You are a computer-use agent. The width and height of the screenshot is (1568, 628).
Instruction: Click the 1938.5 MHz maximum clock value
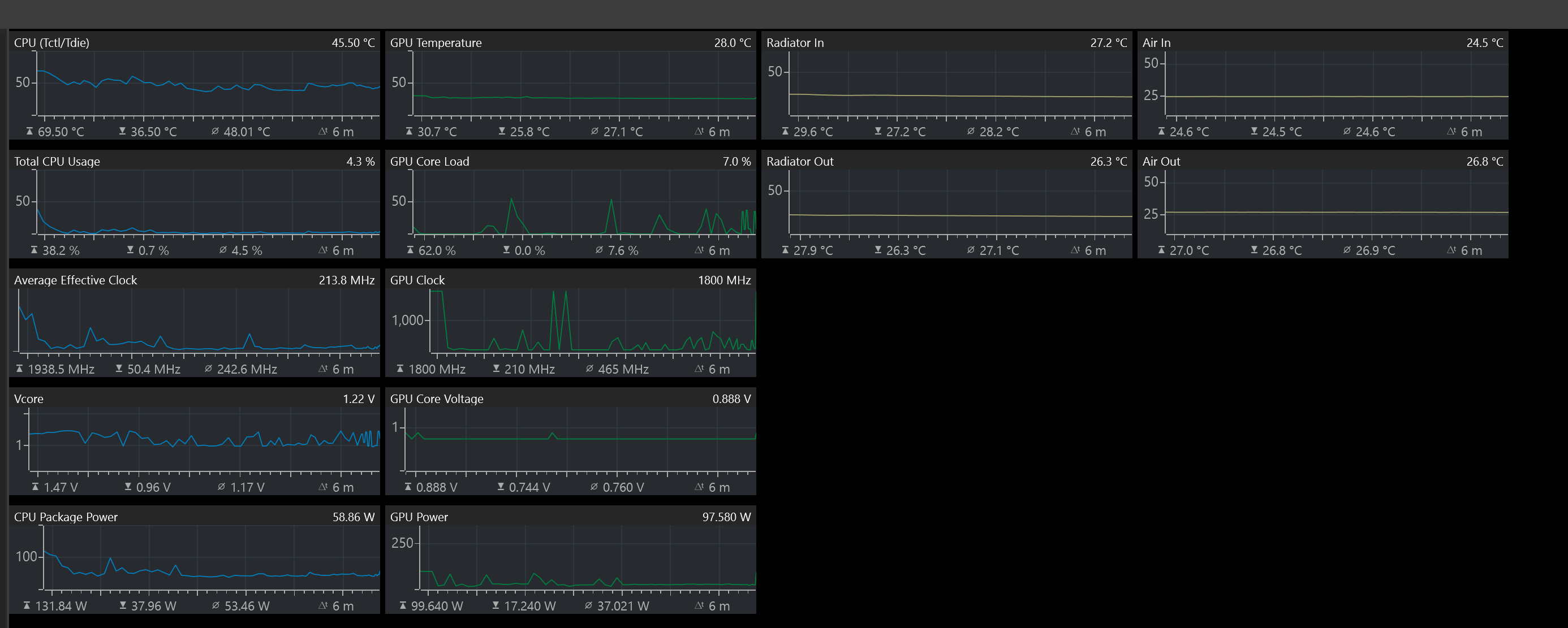[61, 369]
